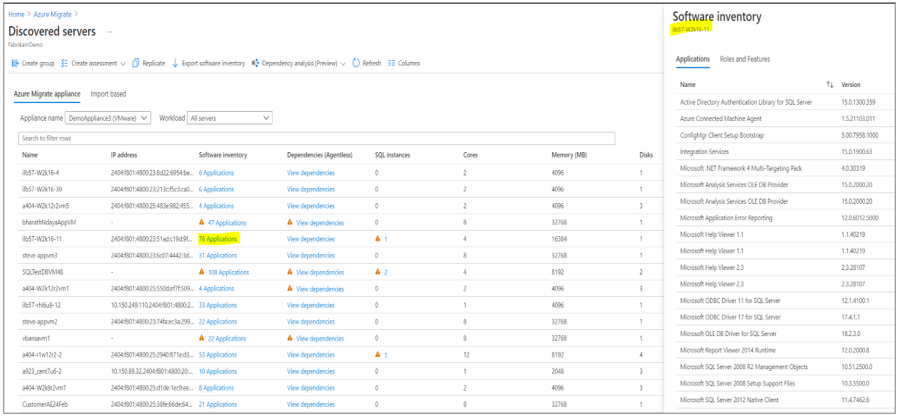This screenshot has width=900, height=419.
Task: View dependencies for a404-W2k12r2vm5
Action: pos(311,205)
